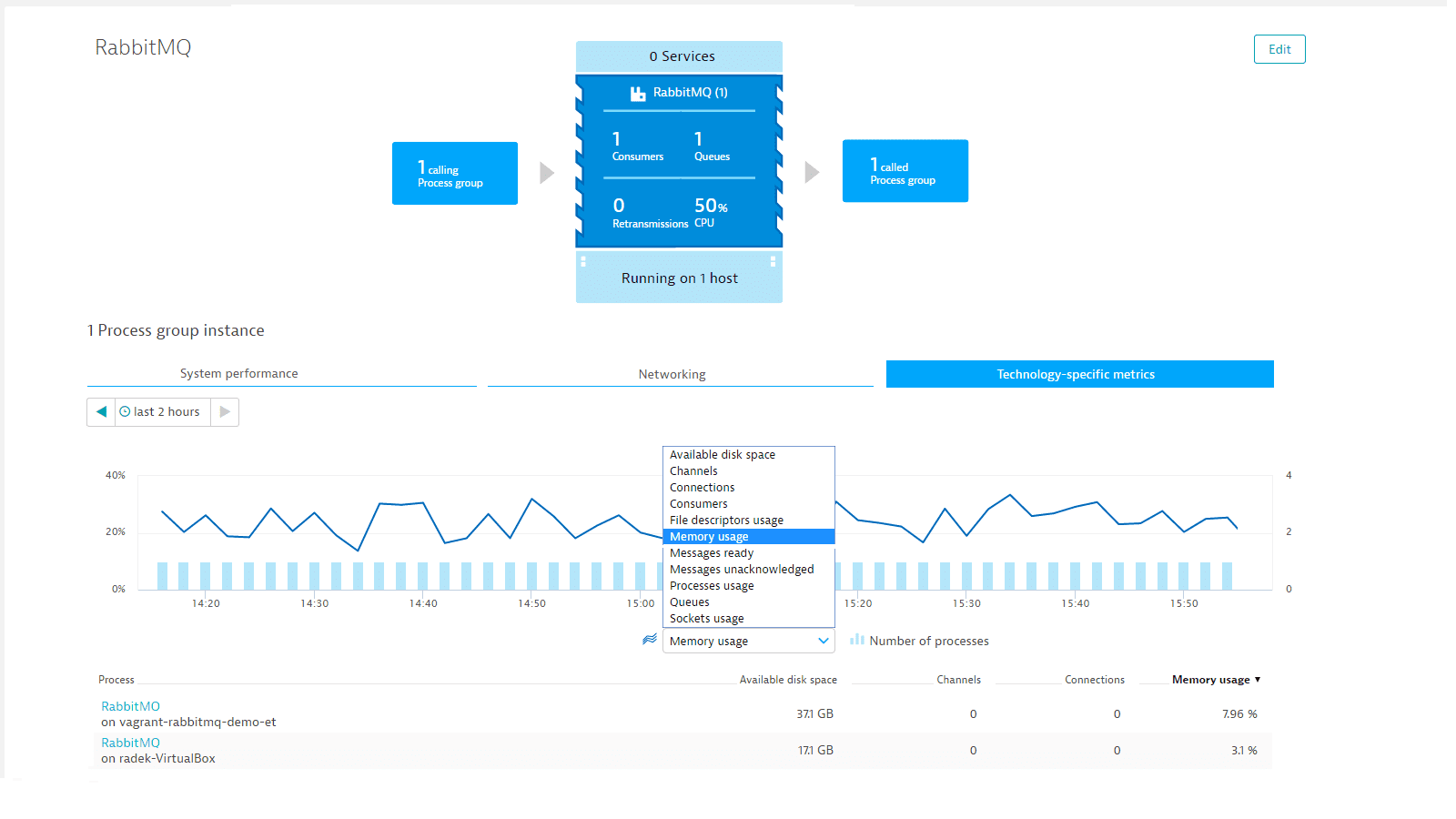The width and height of the screenshot is (1456, 819).
Task: Click the arrow between RabbitMQ tile and called group
Action: click(812, 172)
